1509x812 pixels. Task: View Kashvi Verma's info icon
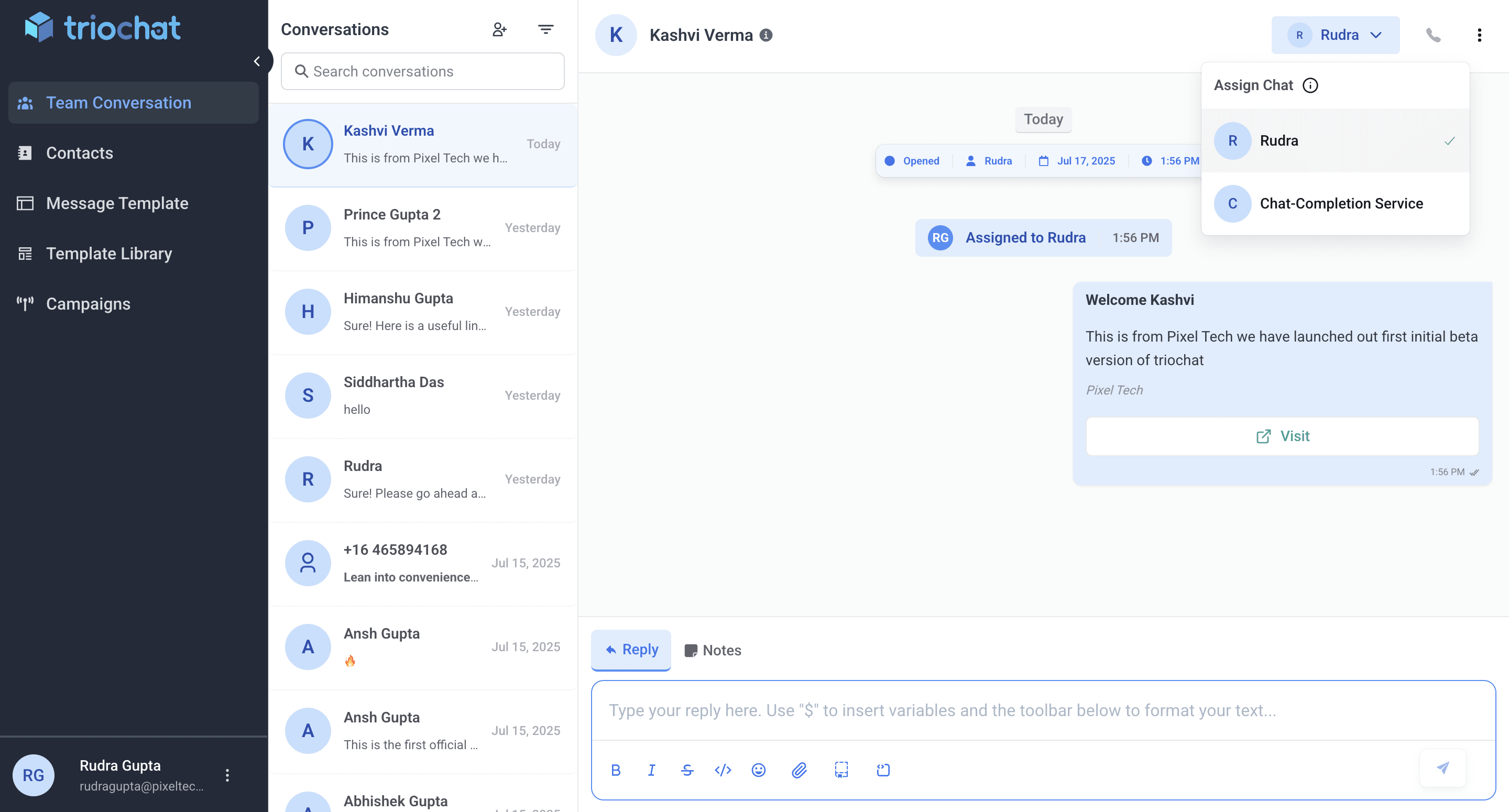(767, 35)
